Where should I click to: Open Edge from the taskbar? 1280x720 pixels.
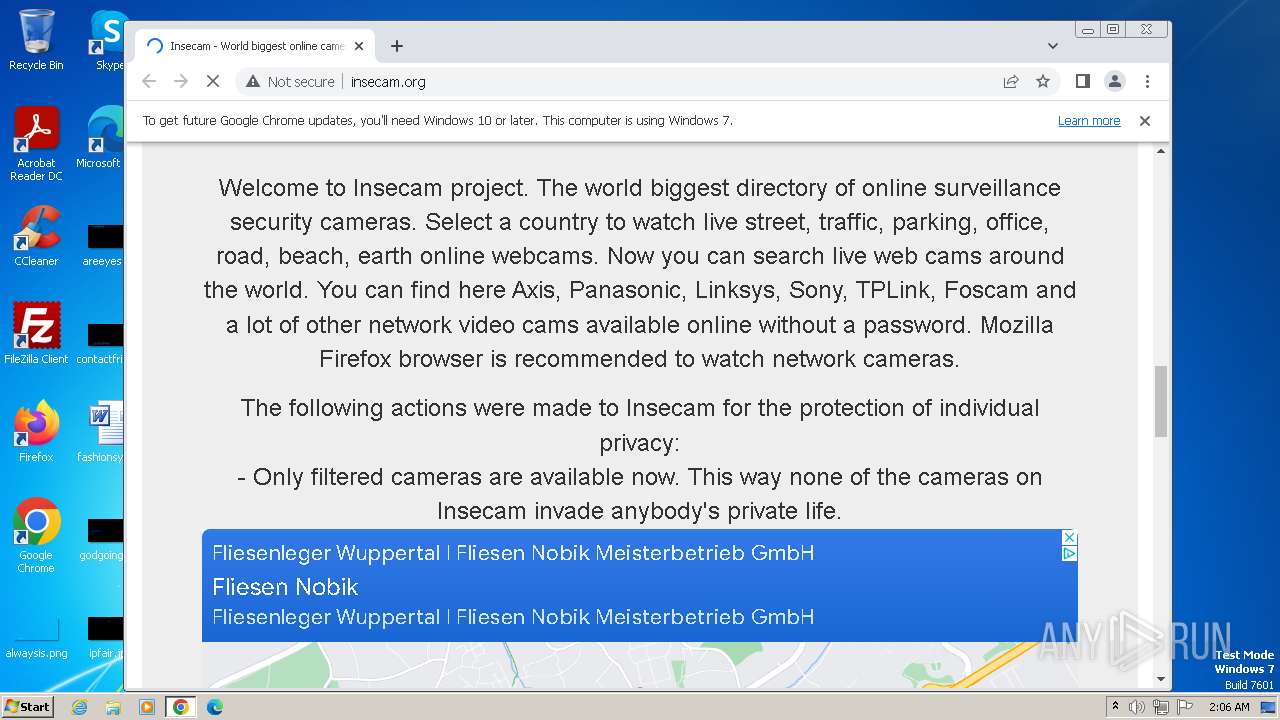[215, 707]
